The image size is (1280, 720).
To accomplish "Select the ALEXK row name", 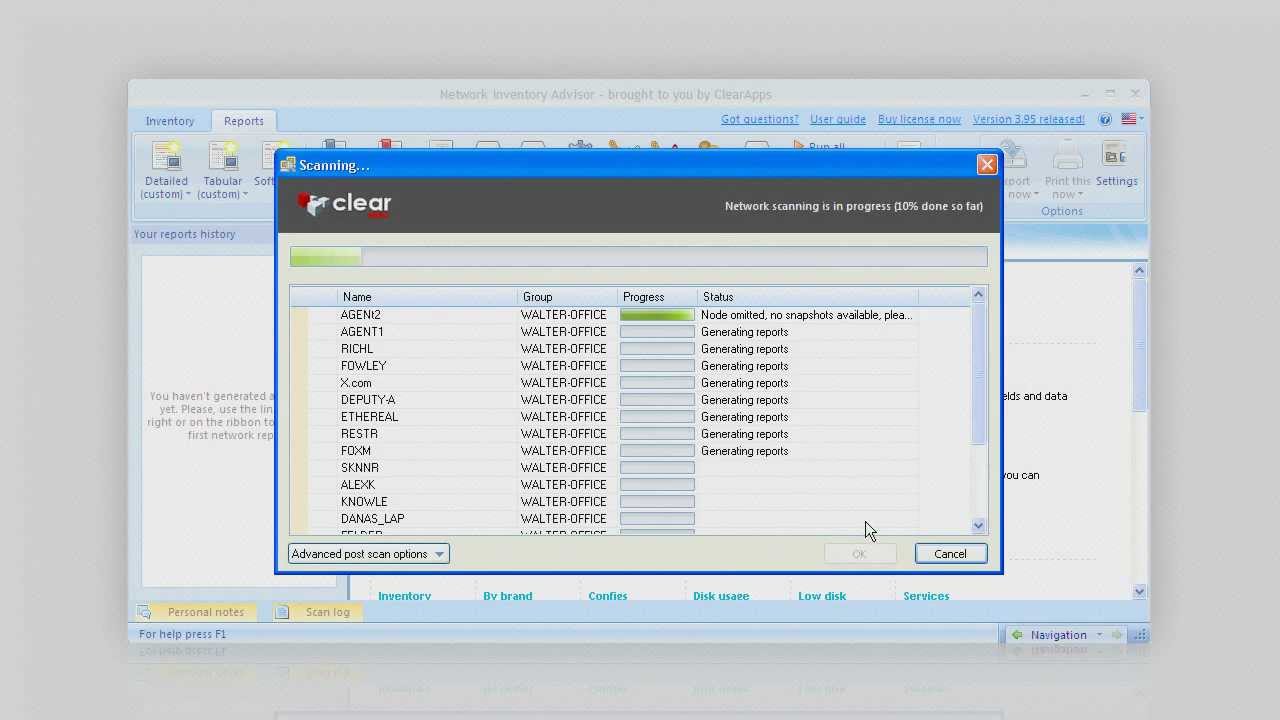I will coord(358,485).
